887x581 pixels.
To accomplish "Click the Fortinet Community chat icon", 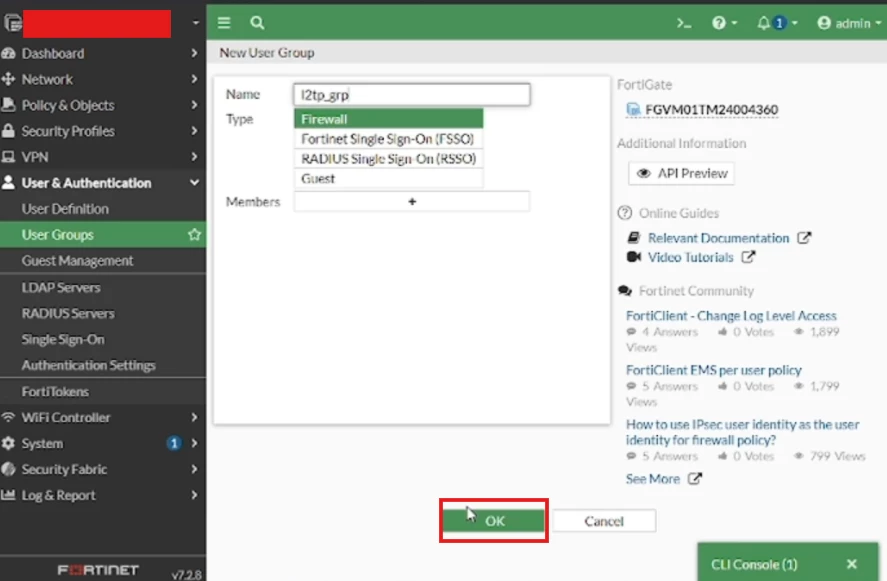I will pos(625,291).
